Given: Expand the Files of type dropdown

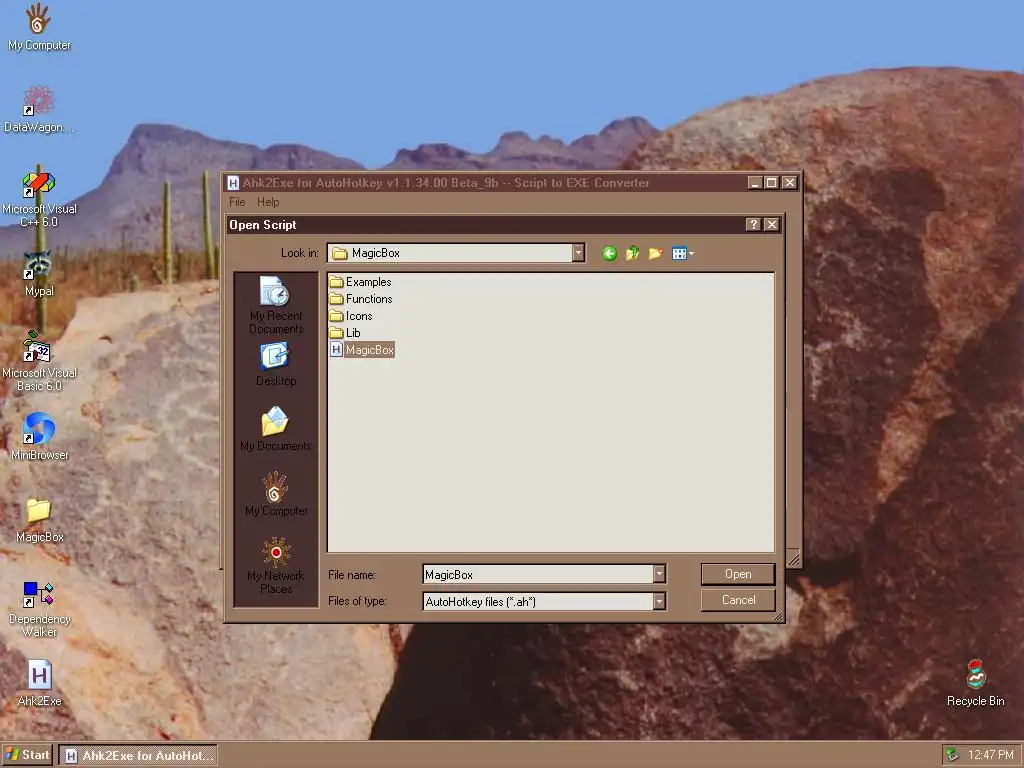Looking at the screenshot, I should click(x=659, y=601).
